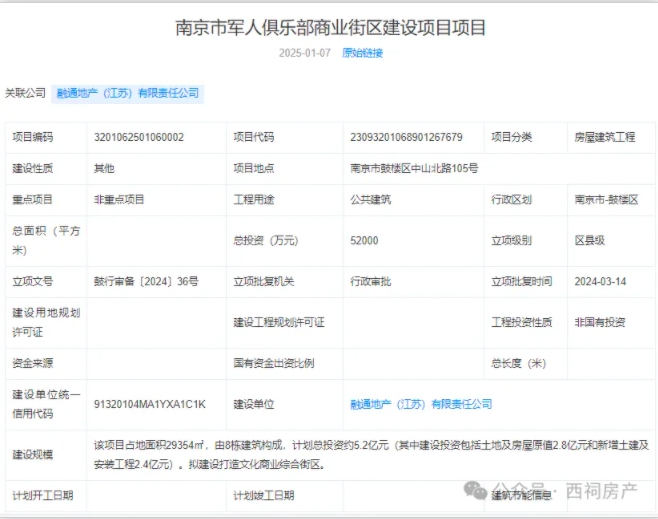Open the 原始链接 source link
This screenshot has width=658, height=519.
(x=362, y=52)
